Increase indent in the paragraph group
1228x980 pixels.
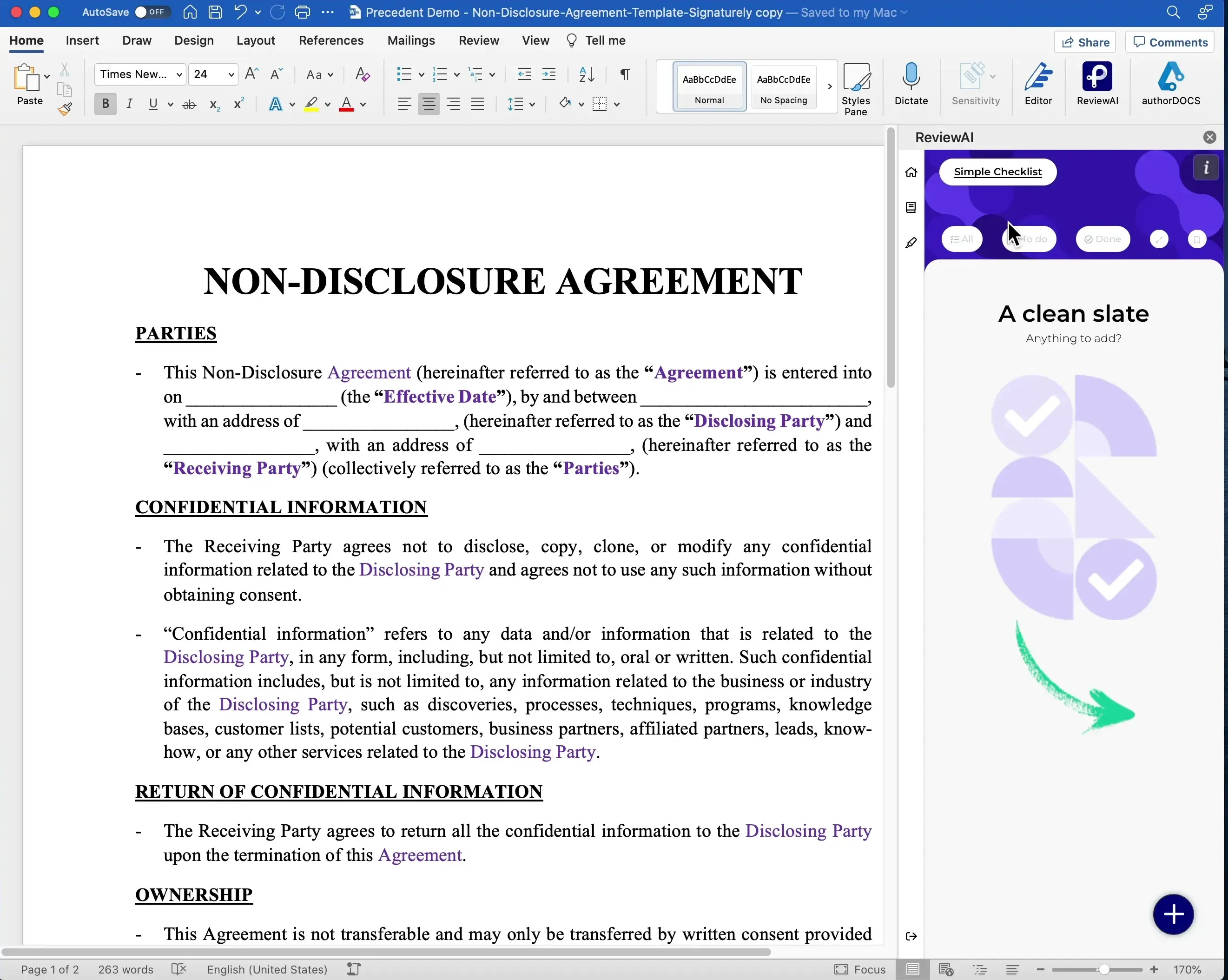tap(548, 74)
